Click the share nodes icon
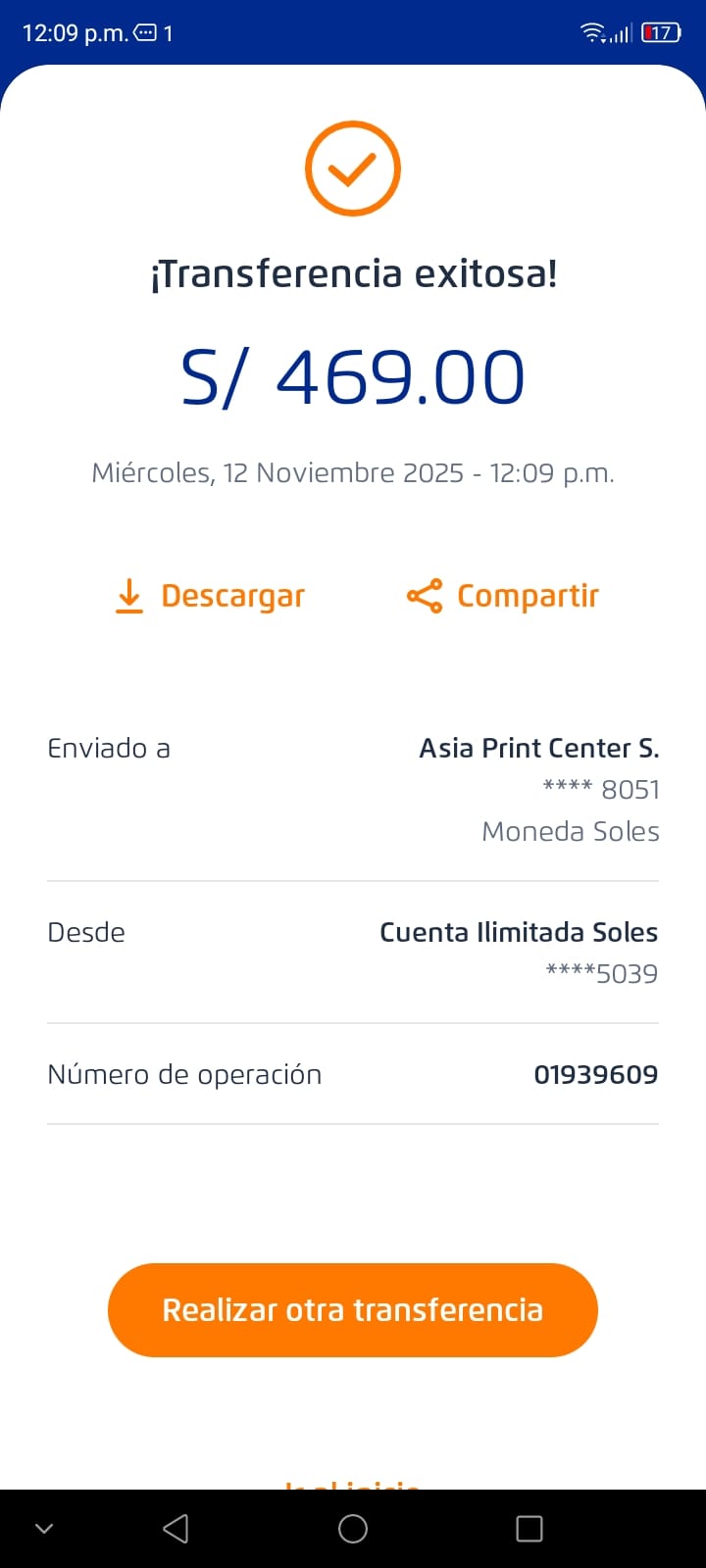Screen dimensions: 706x1568 click(x=425, y=596)
